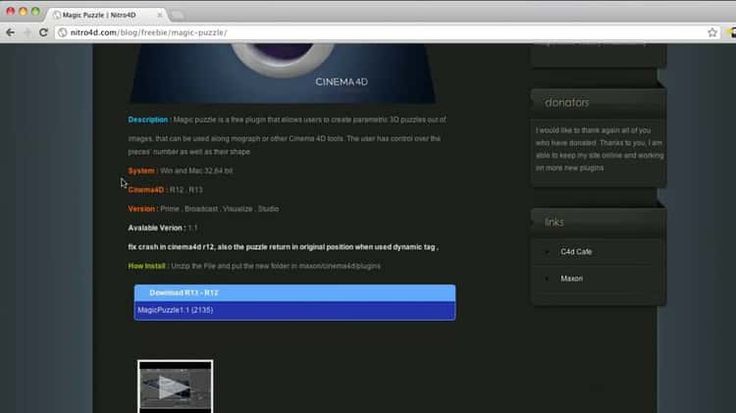Bookmark this page with the star icon
Image resolution: width=736 pixels, height=413 pixels.
click(x=712, y=32)
